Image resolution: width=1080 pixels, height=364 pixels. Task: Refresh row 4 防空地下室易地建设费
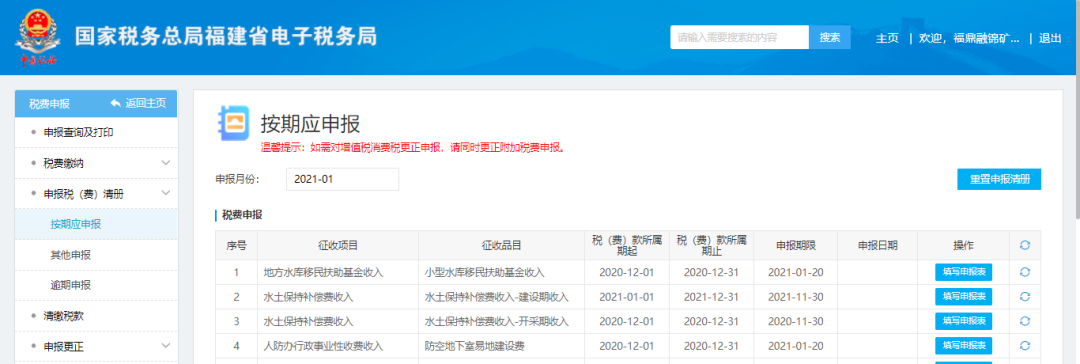click(x=1024, y=346)
